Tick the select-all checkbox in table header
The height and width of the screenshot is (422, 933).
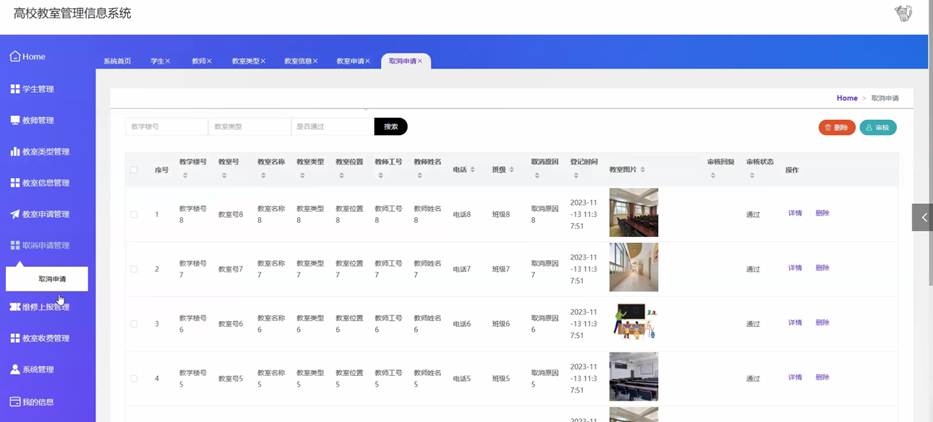134,170
